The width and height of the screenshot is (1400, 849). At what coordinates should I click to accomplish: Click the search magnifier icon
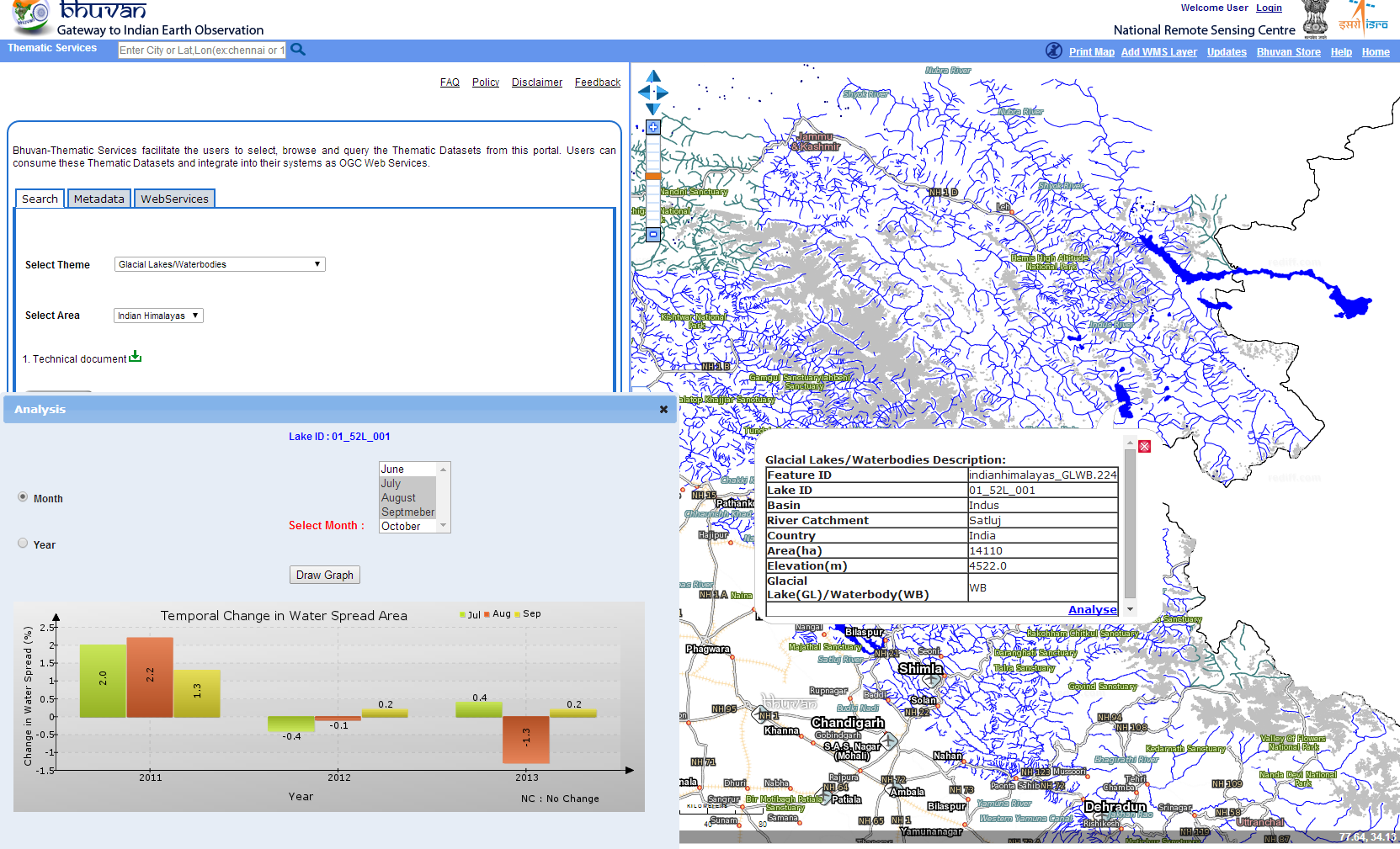click(x=298, y=50)
